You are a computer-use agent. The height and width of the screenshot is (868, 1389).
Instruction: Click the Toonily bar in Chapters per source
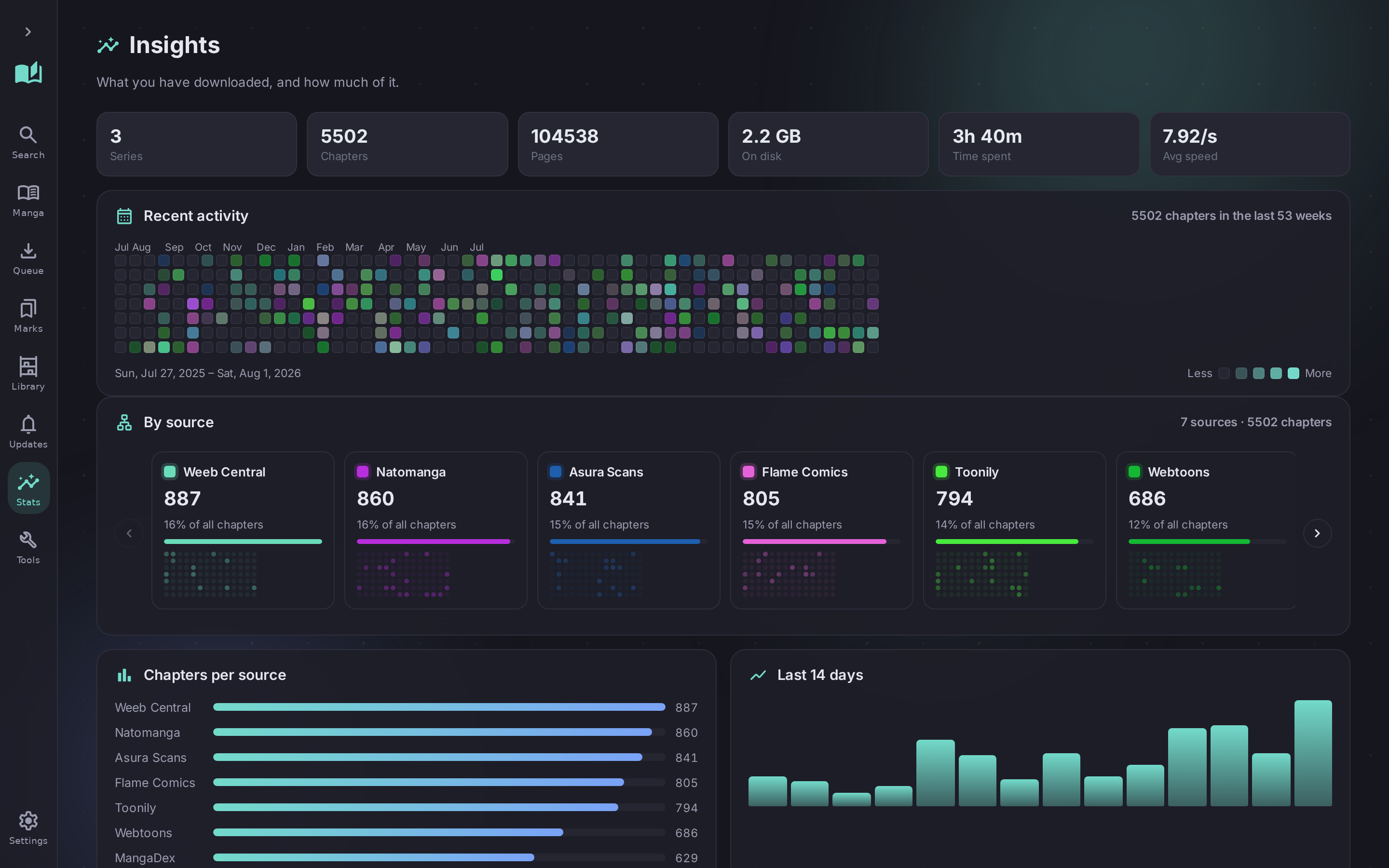click(416, 807)
